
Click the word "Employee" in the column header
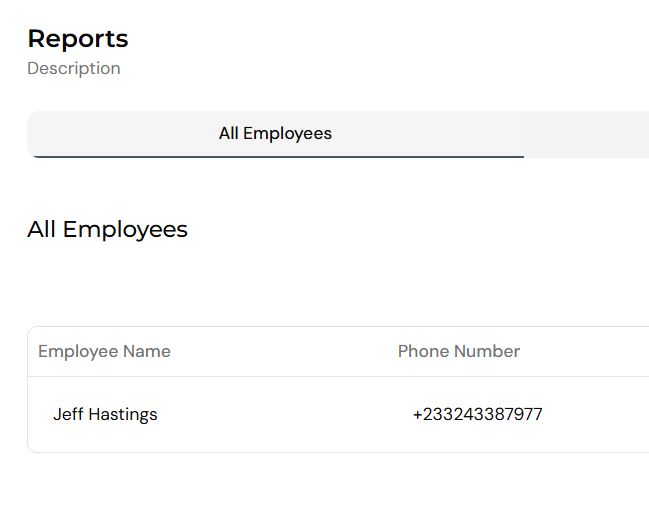coord(79,351)
